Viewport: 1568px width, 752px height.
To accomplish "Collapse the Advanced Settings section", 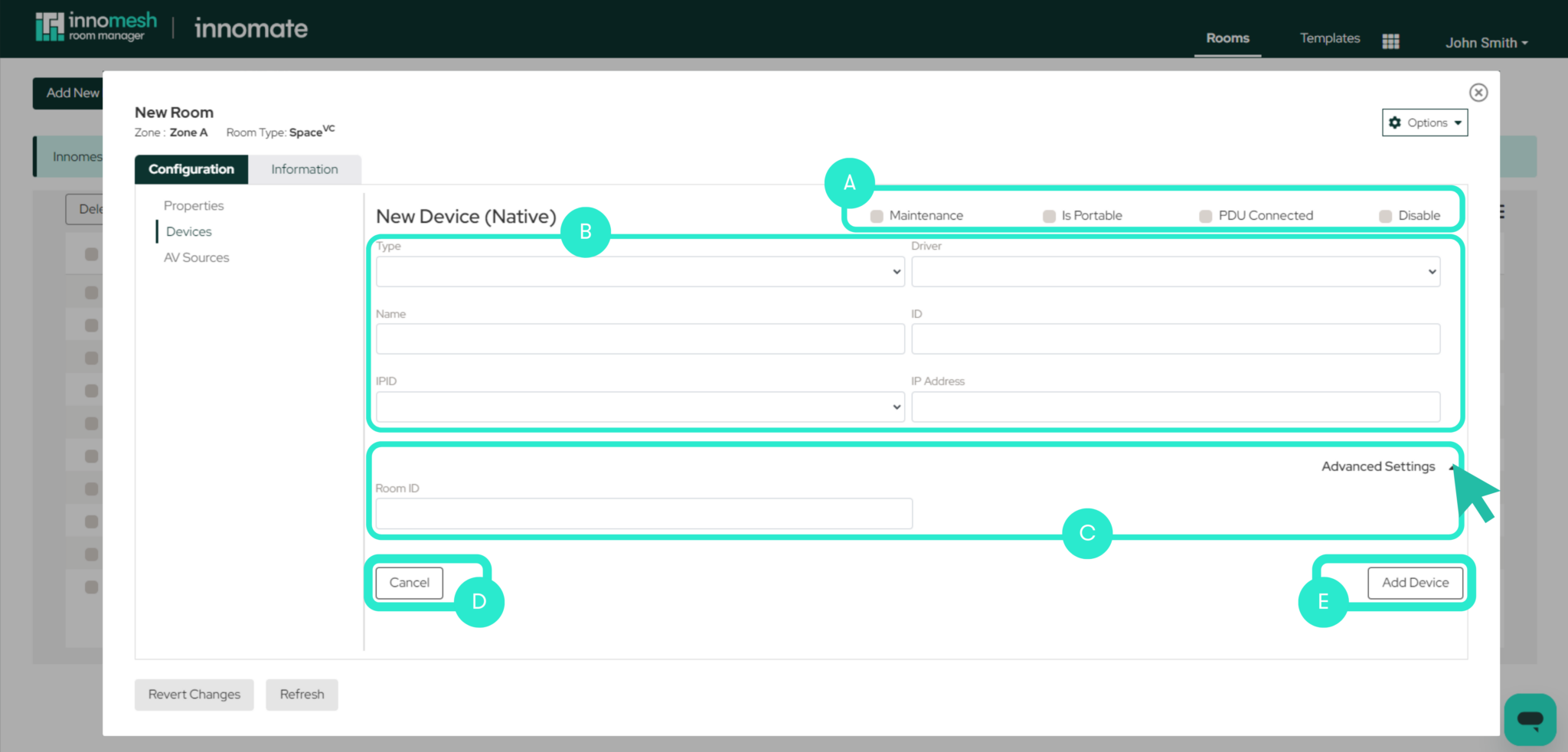I will [1378, 466].
